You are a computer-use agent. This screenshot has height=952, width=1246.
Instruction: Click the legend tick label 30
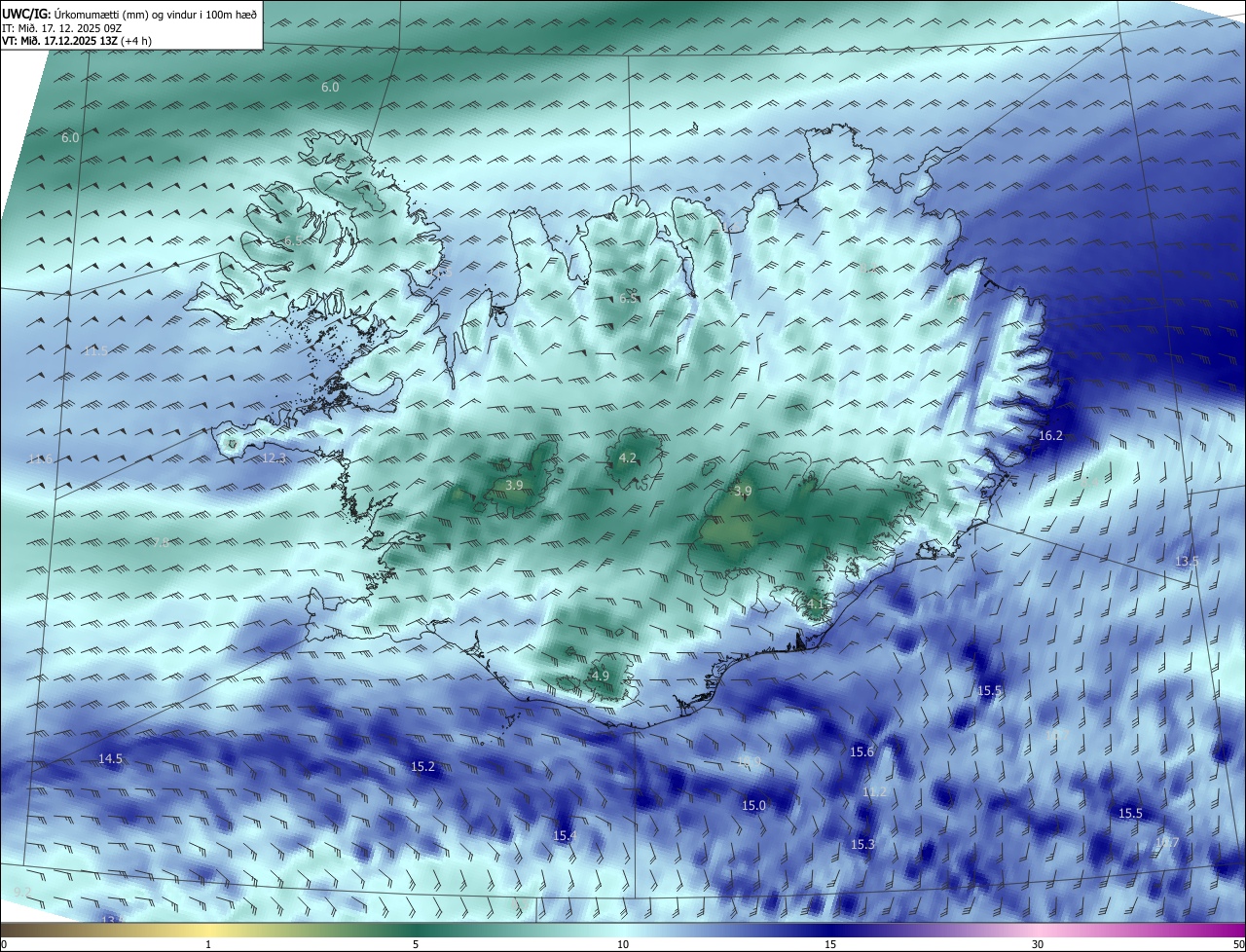[1038, 944]
